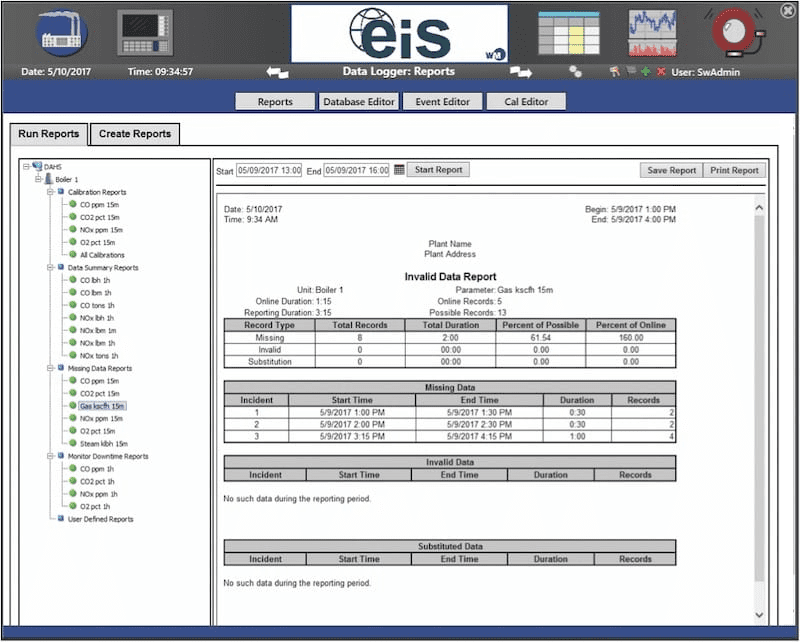Open the Database Editor
The height and width of the screenshot is (642, 800).
pos(358,100)
